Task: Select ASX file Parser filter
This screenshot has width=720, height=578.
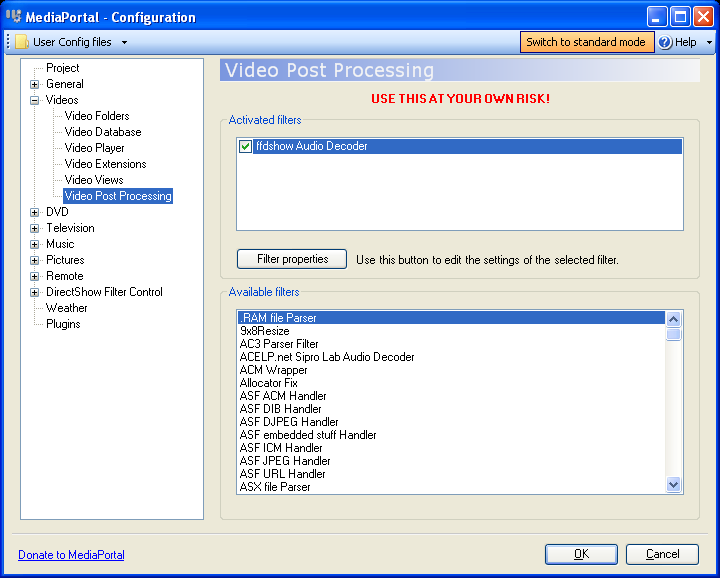Action: coord(451,487)
